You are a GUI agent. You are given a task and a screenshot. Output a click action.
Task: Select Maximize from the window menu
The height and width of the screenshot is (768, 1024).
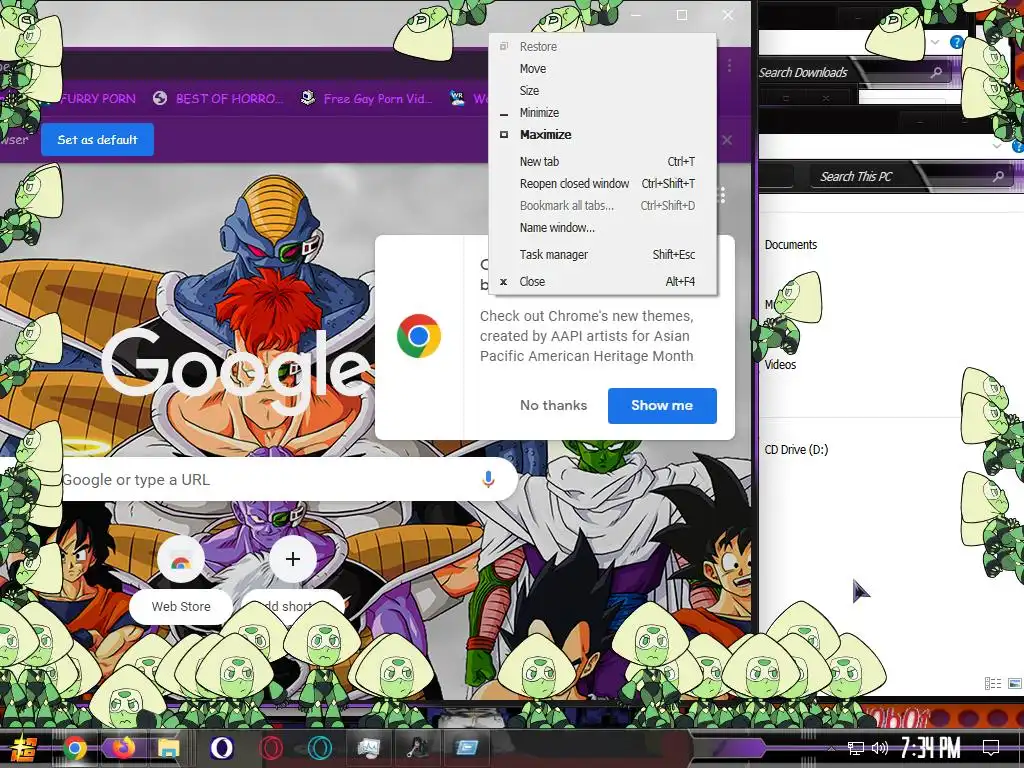pos(601,135)
